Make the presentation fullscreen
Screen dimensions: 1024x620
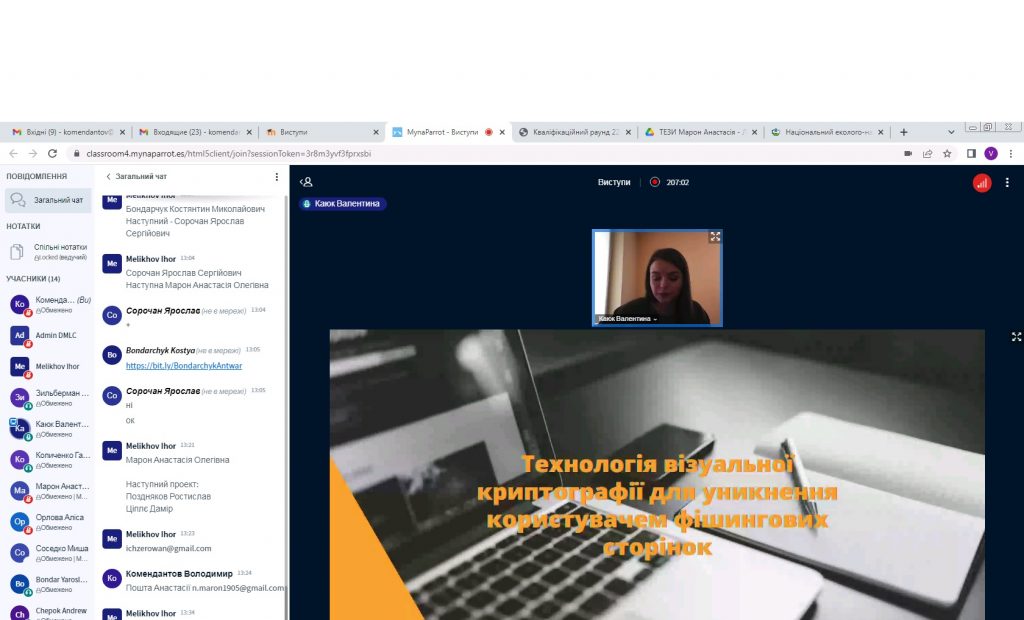coord(1016,337)
